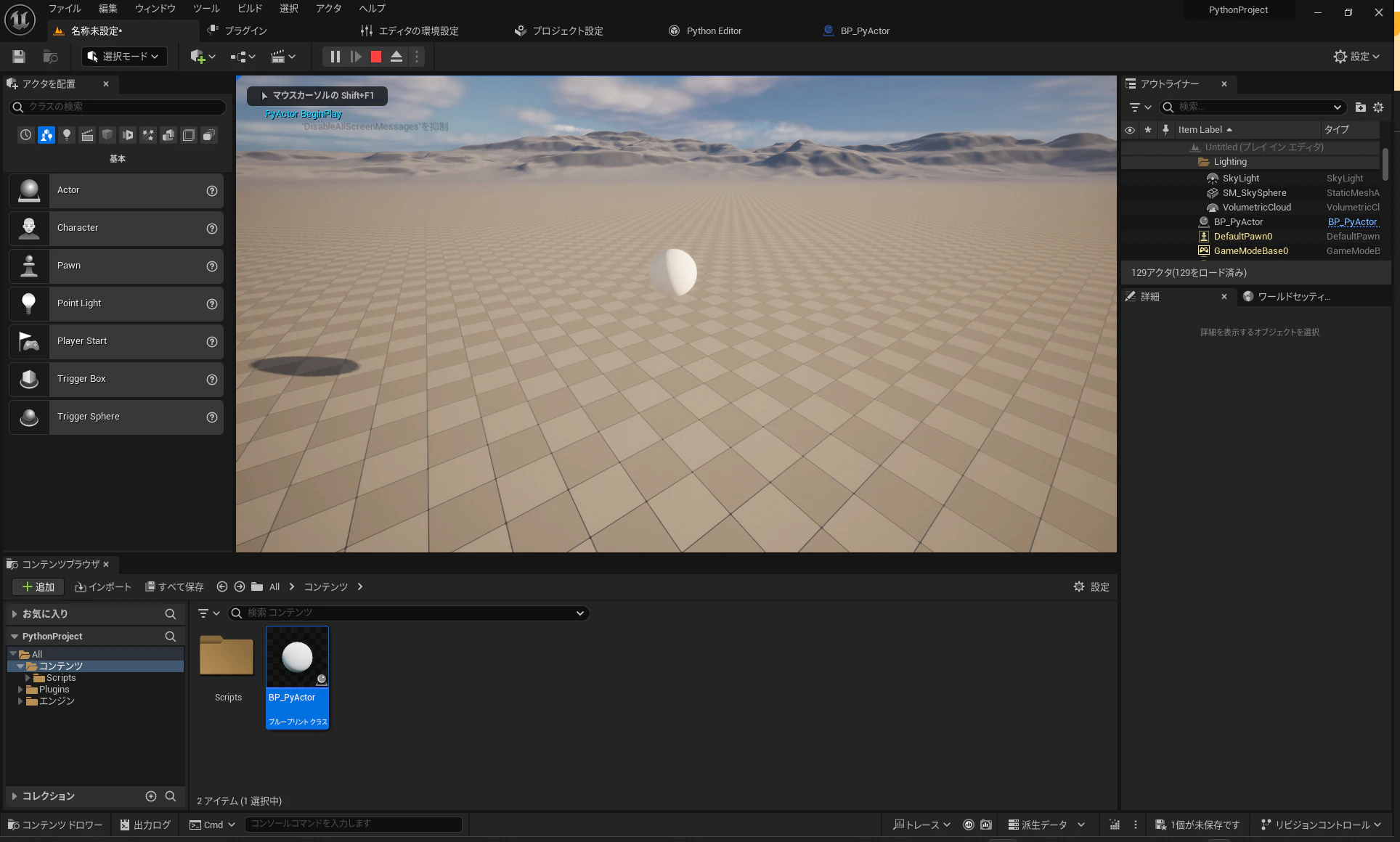Focus the console command input
Viewport: 1400px width, 842px height.
tap(354, 824)
